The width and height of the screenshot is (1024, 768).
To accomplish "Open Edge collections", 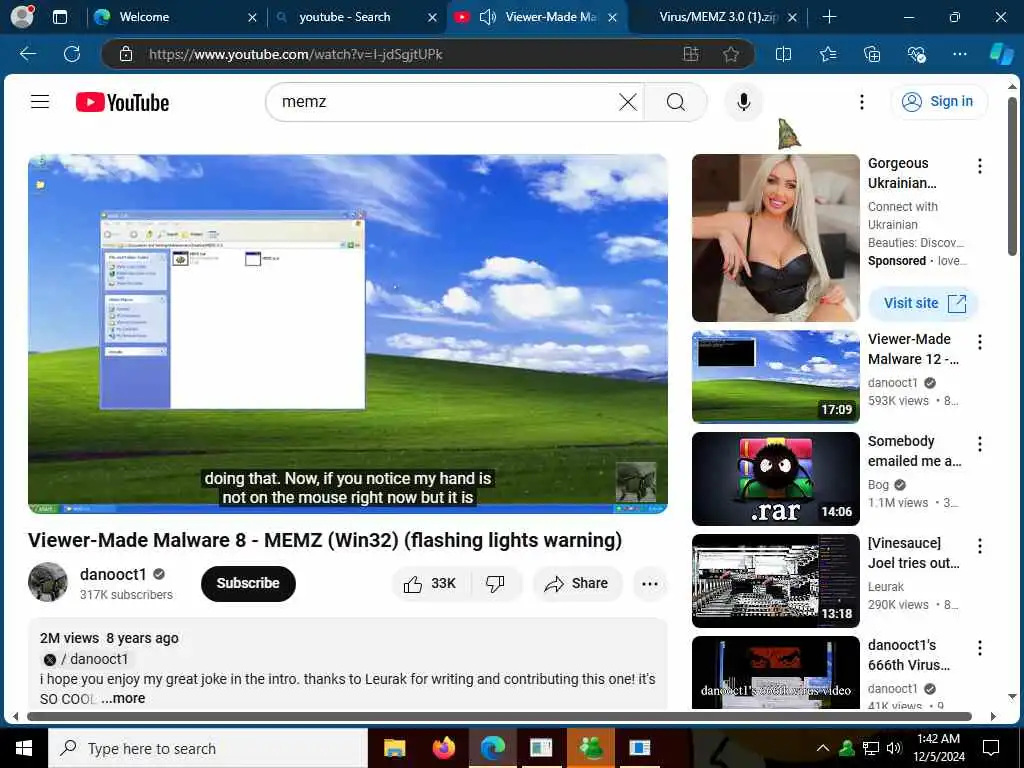I will [872, 54].
